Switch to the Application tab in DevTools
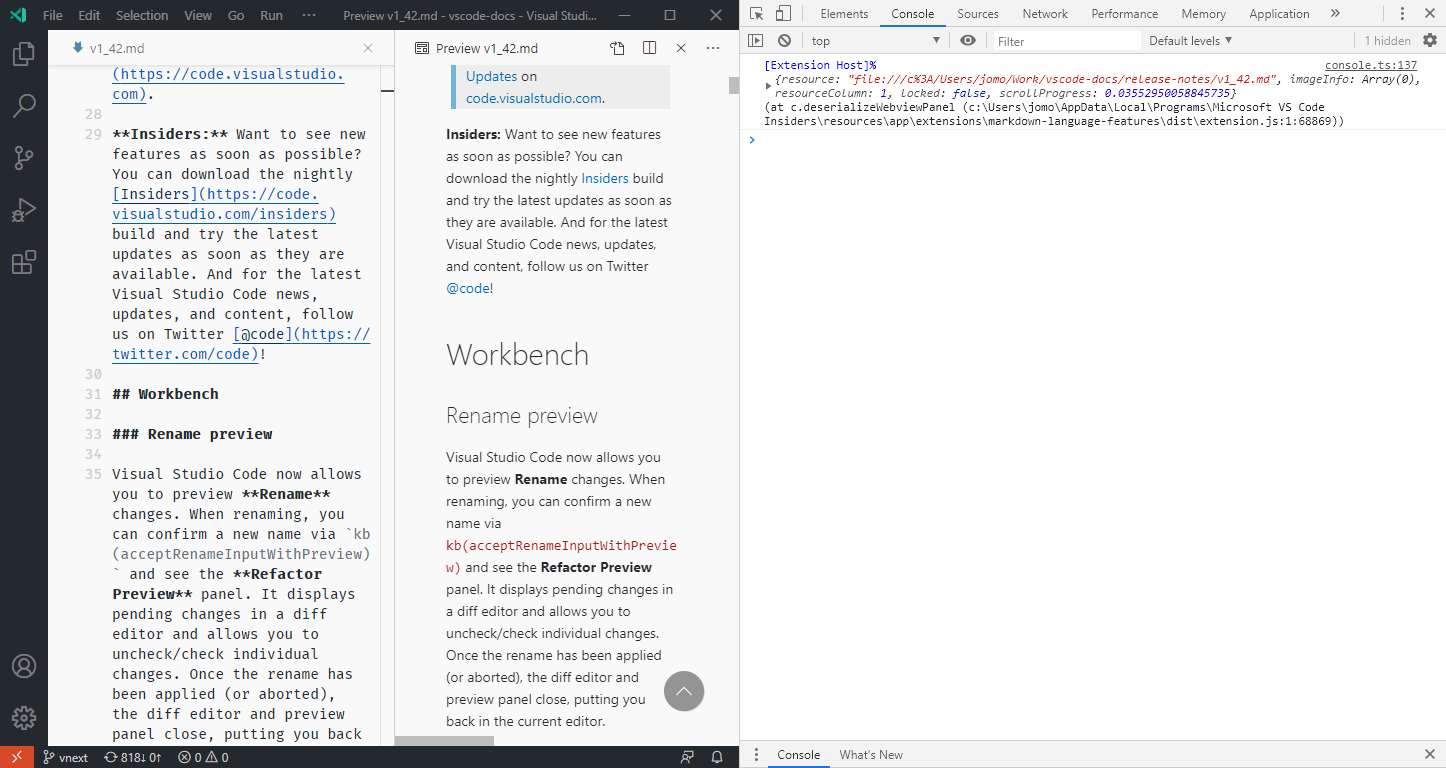The height and width of the screenshot is (768, 1446). [x=1279, y=14]
